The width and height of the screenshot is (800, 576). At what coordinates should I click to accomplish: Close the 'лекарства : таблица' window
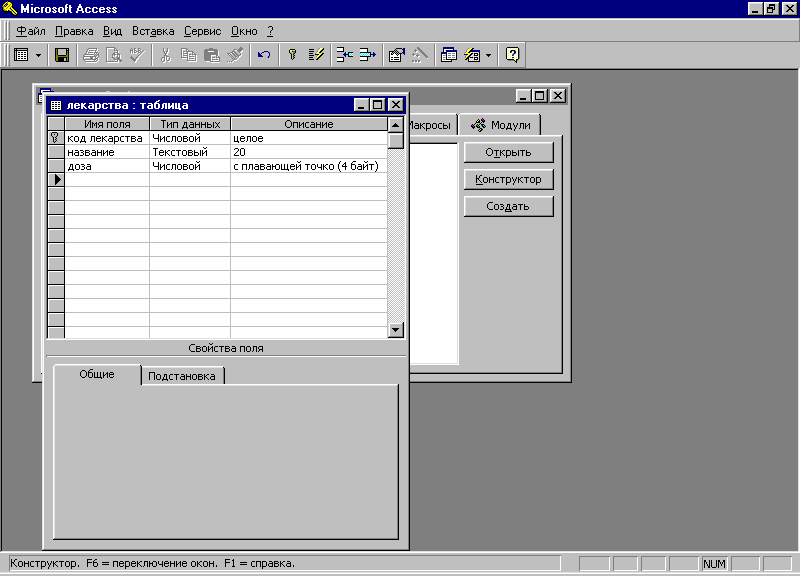pos(396,105)
